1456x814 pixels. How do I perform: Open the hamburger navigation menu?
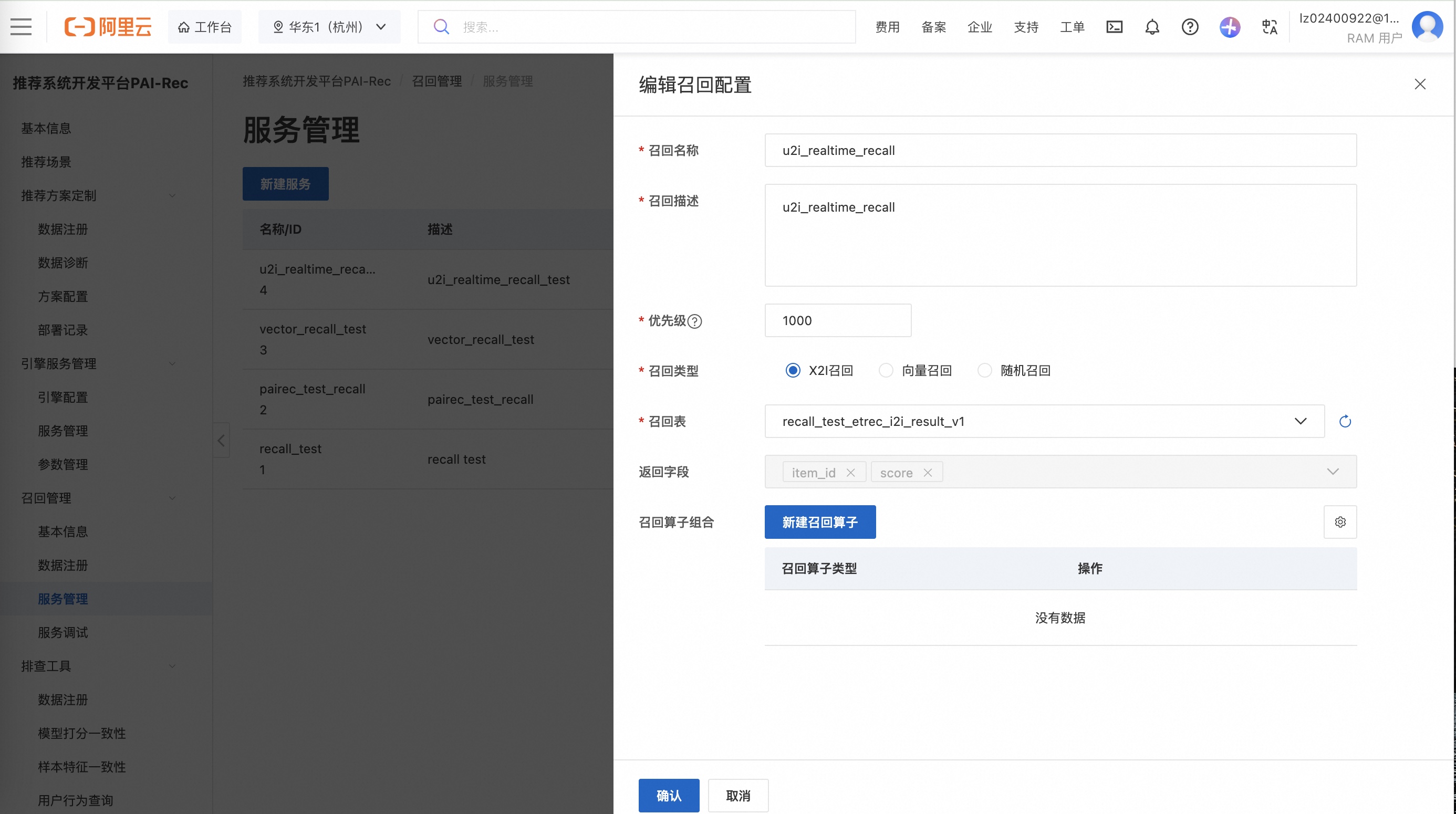[x=21, y=27]
